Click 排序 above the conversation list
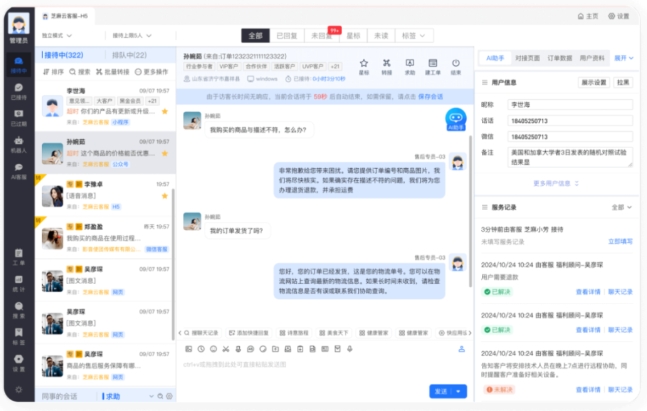Viewport: 647px width, 411px height. pyautogui.click(x=54, y=72)
